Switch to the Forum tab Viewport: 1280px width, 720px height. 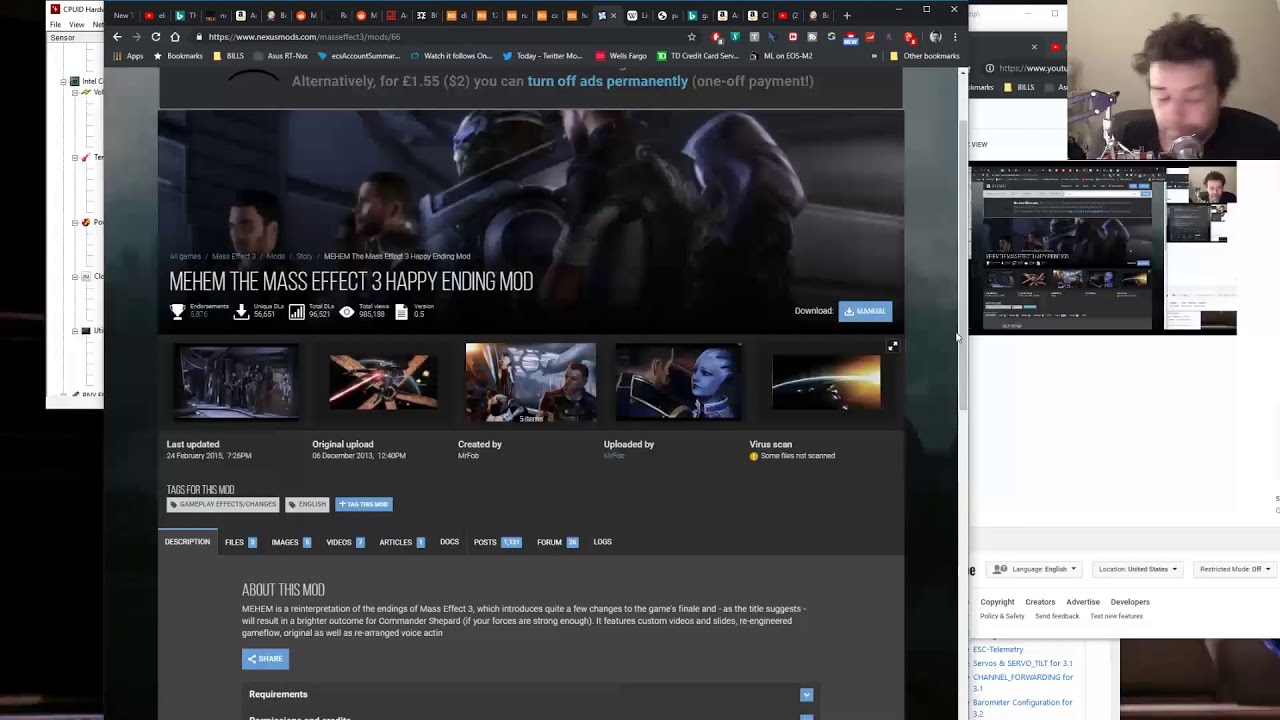click(x=557, y=542)
